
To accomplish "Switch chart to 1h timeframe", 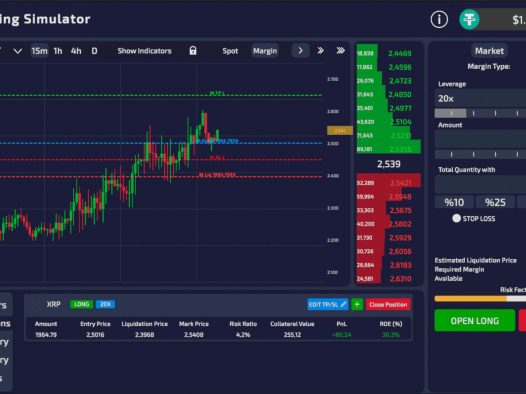I will (x=58, y=51).
